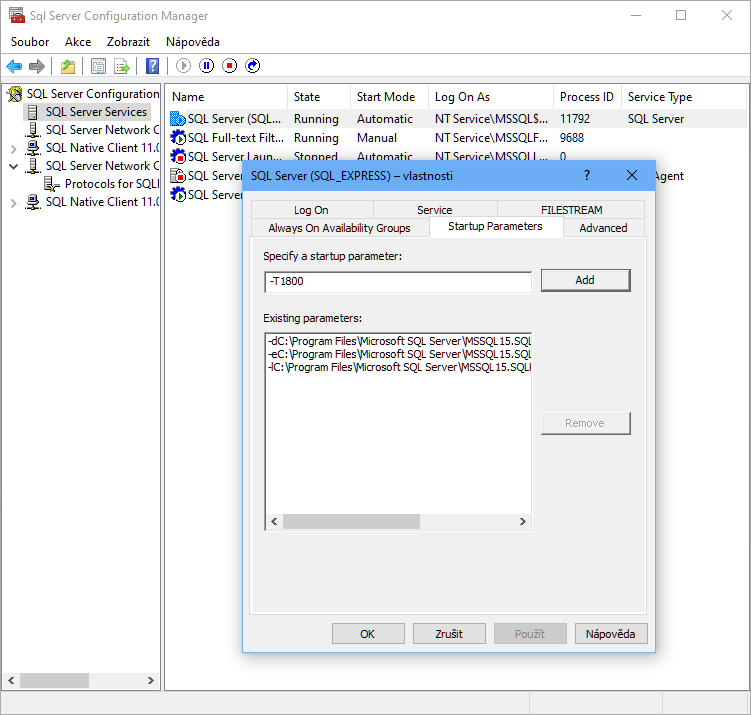
Task: Close the vlastnosti dialog
Action: [632, 175]
